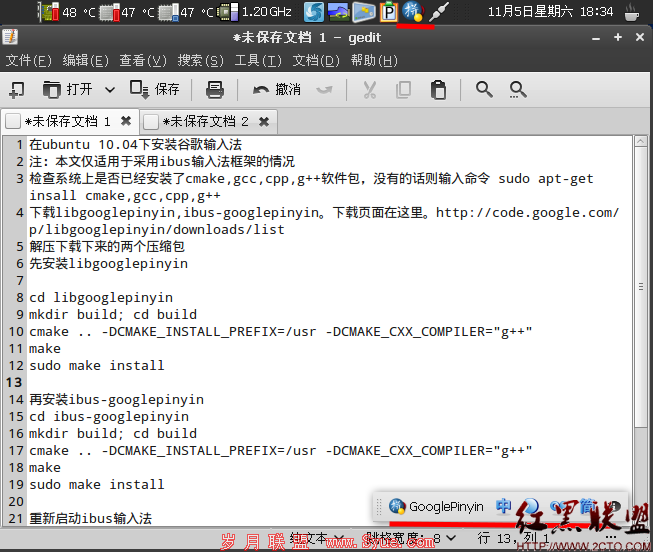
Task: Click line 6 先安装libgooglepinyin
Action: point(108,263)
